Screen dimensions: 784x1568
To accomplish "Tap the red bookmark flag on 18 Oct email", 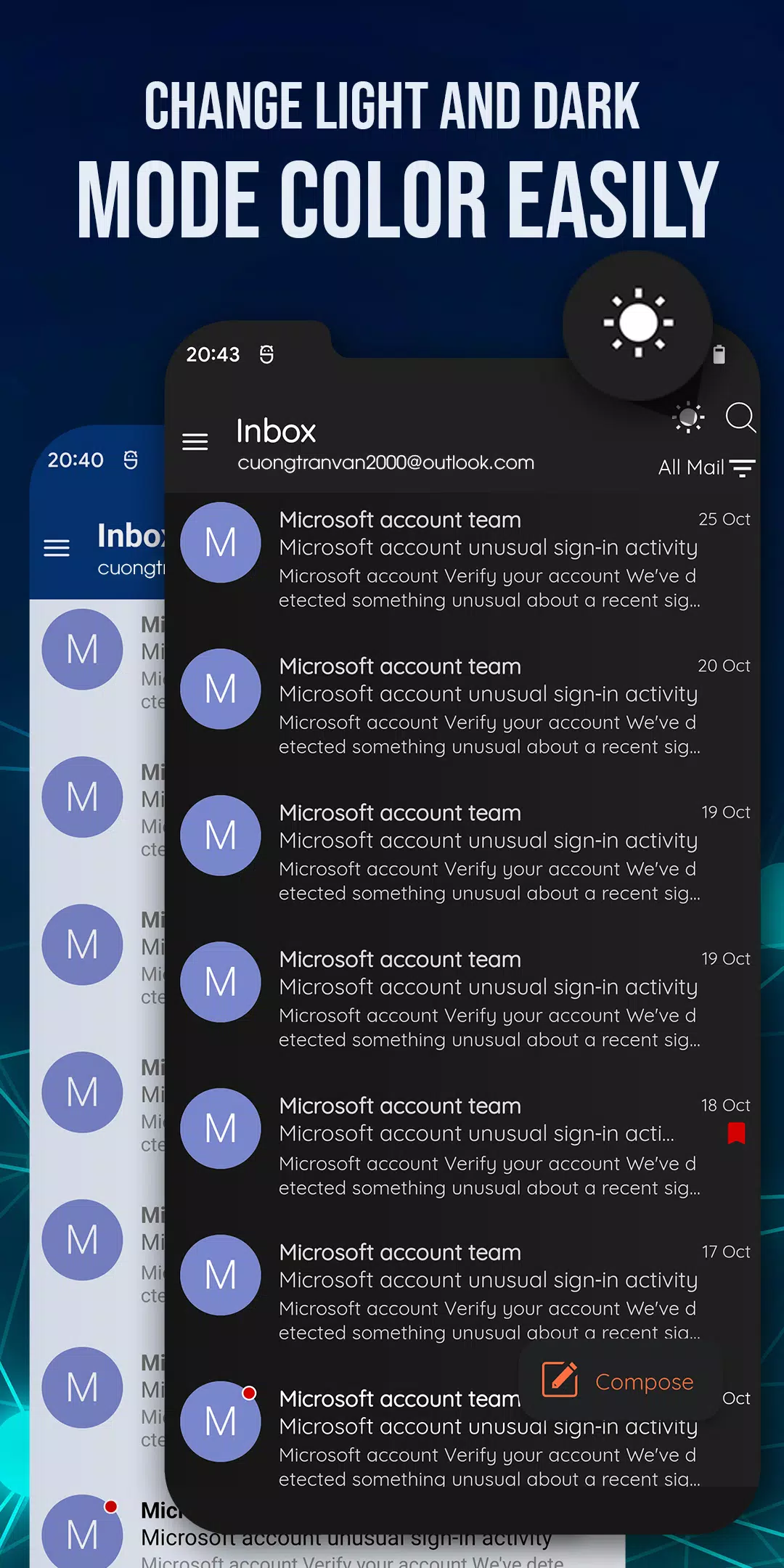I will coord(736,1133).
